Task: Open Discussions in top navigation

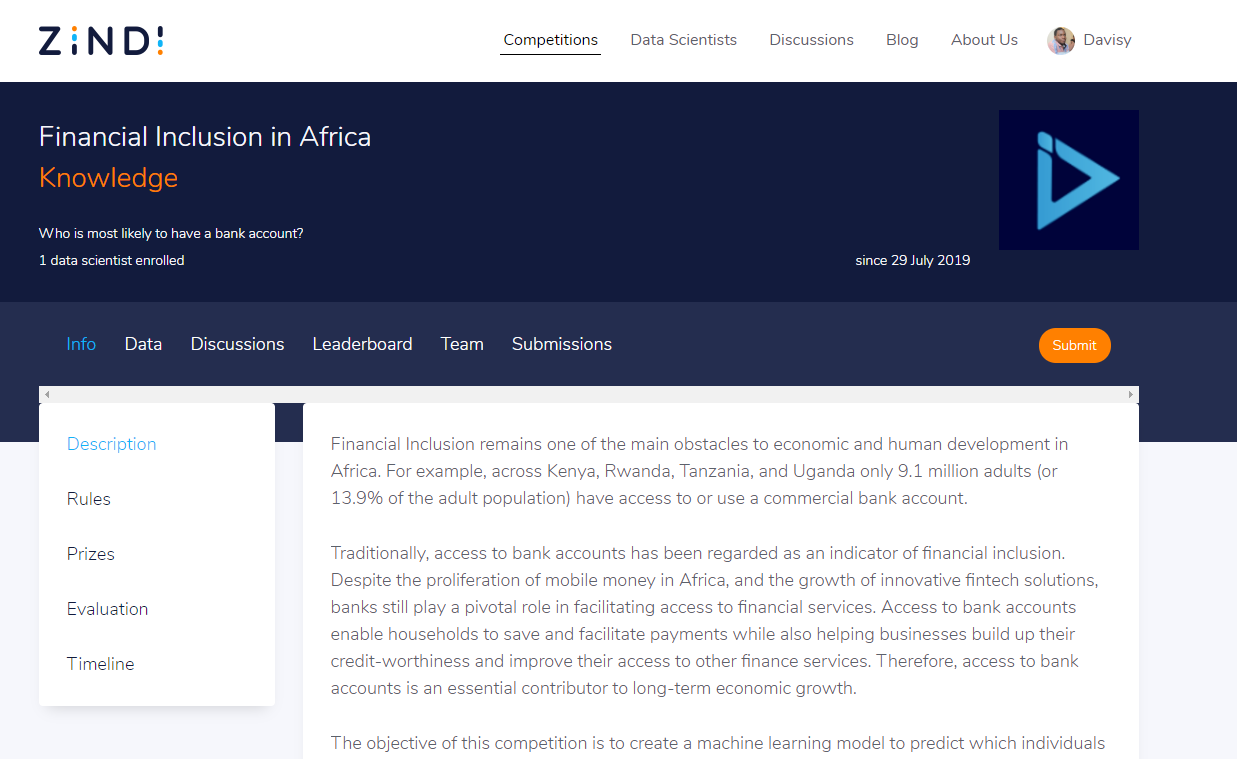Action: [x=811, y=40]
